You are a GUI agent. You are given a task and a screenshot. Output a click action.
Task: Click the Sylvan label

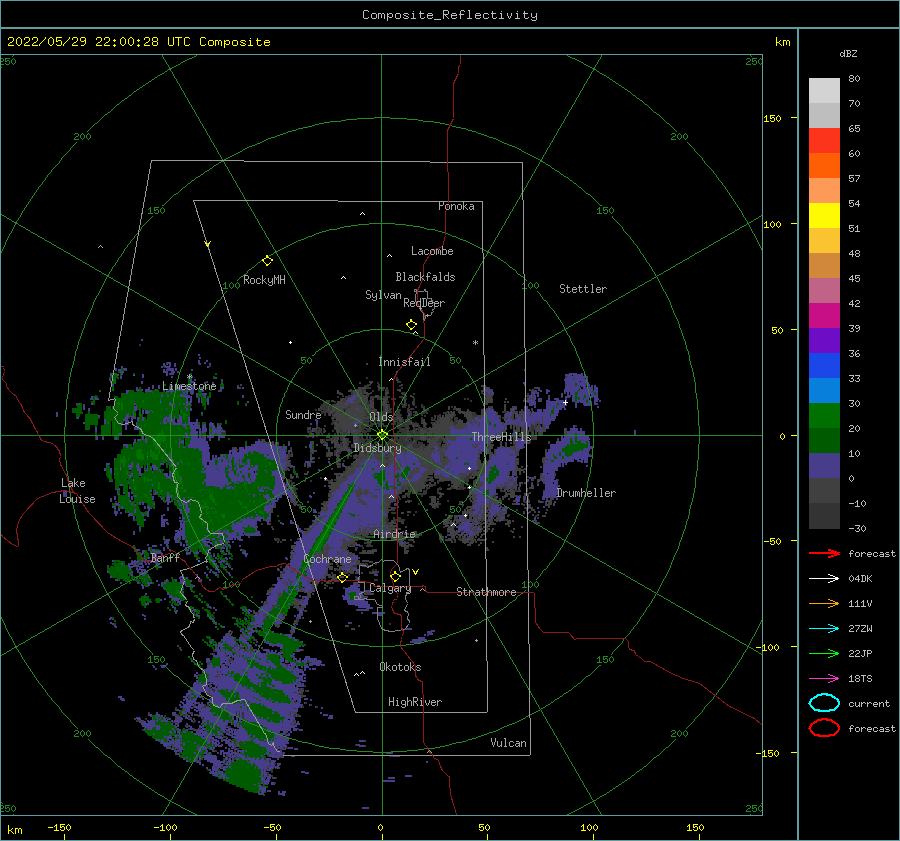pyautogui.click(x=383, y=295)
